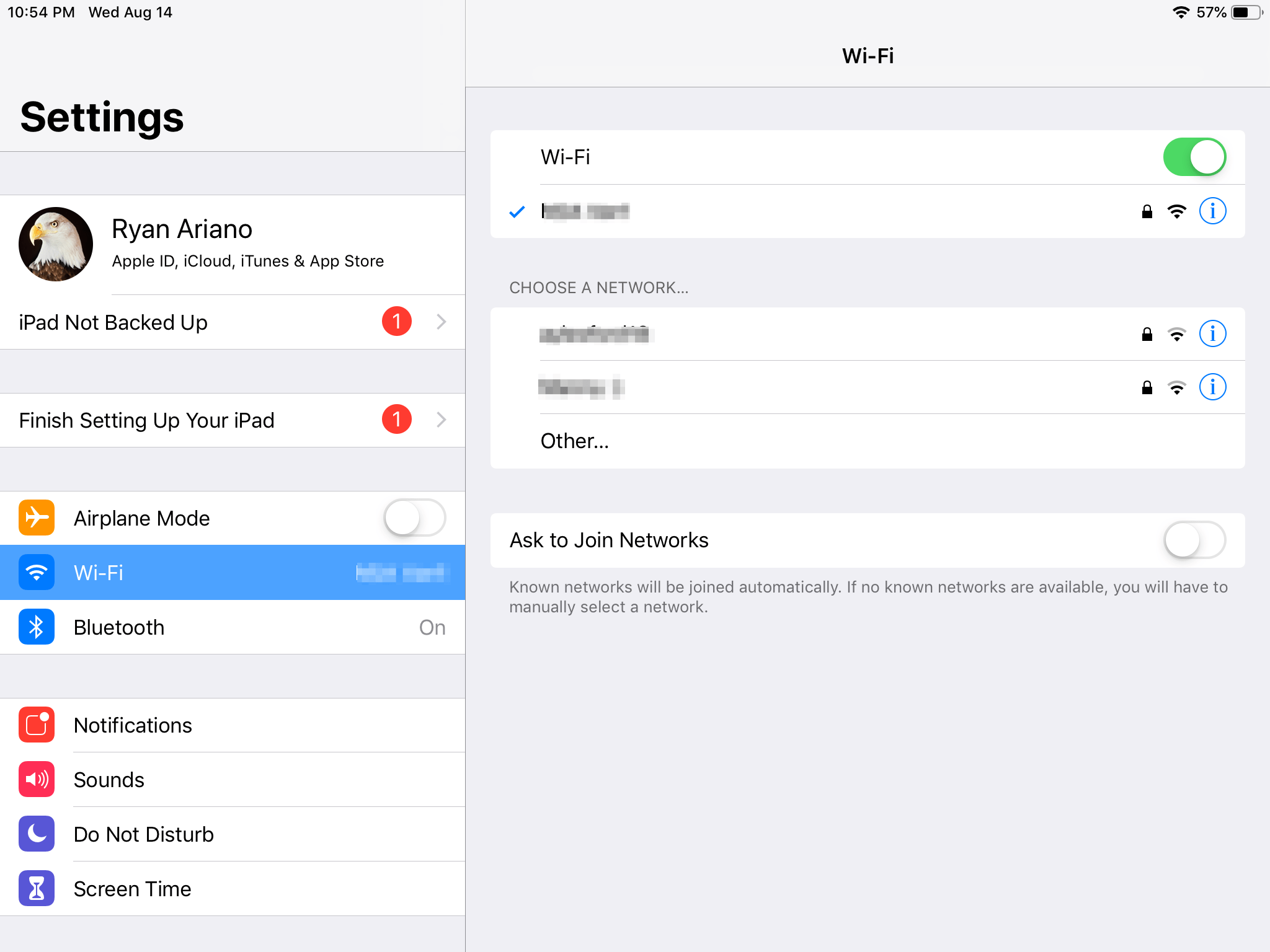The image size is (1270, 952).
Task: Open iPad Not Backed Up chevron
Action: click(441, 322)
